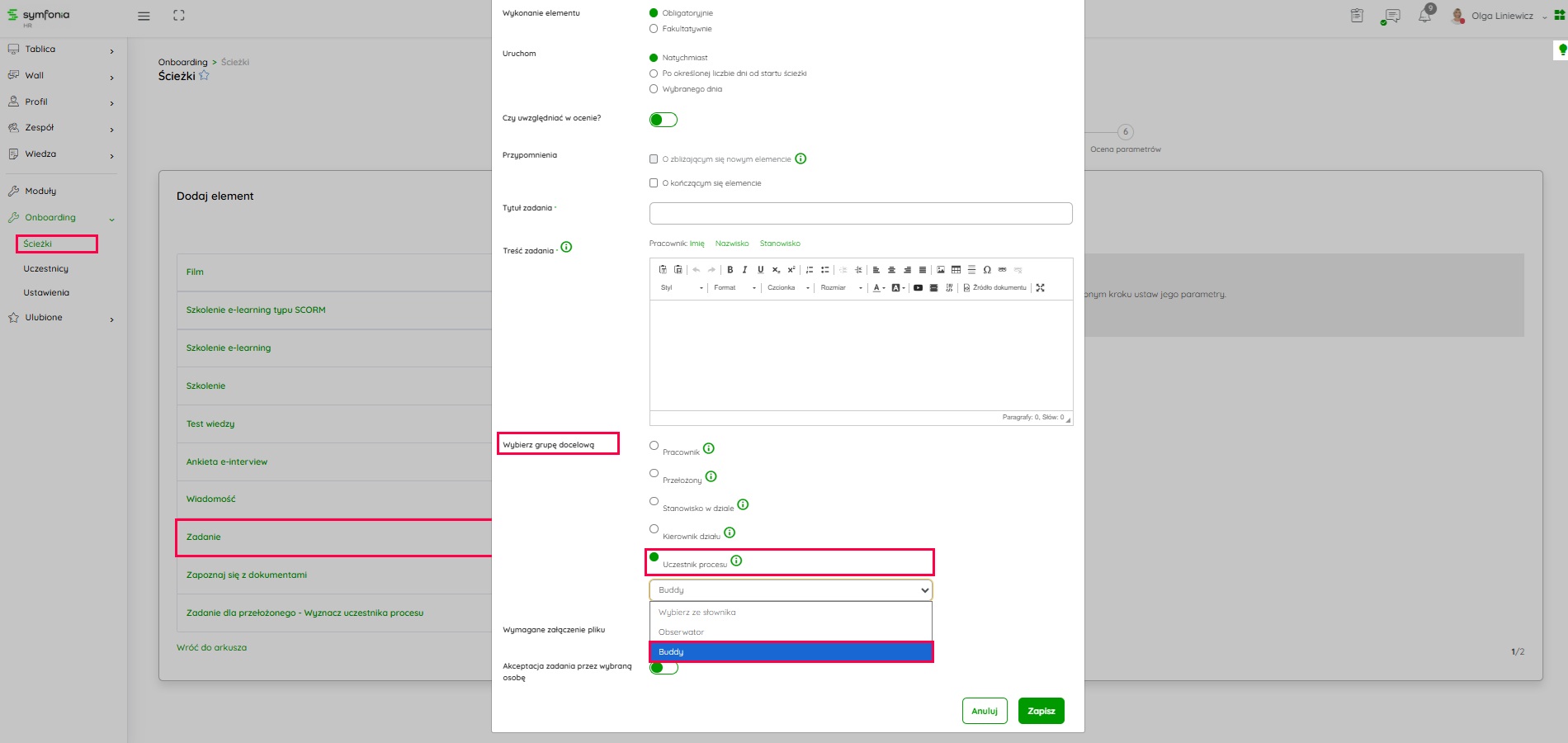This screenshot has width=1568, height=743.
Task: Open Uczestnicy in the Onboarding menu
Action: 46,269
